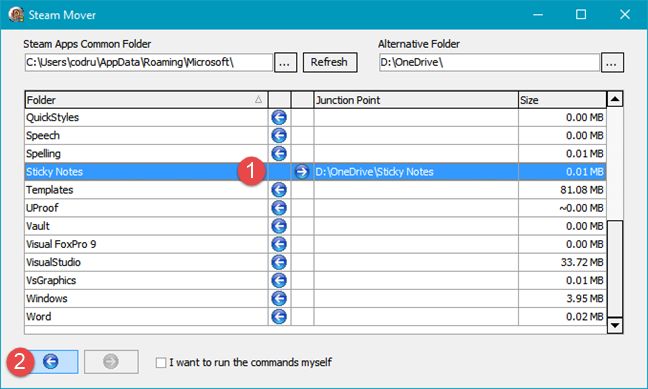Screen dimensions: 648x389
Task: Click the vertical scrollbar thumb in the folder list
Action: click(x=615, y=269)
